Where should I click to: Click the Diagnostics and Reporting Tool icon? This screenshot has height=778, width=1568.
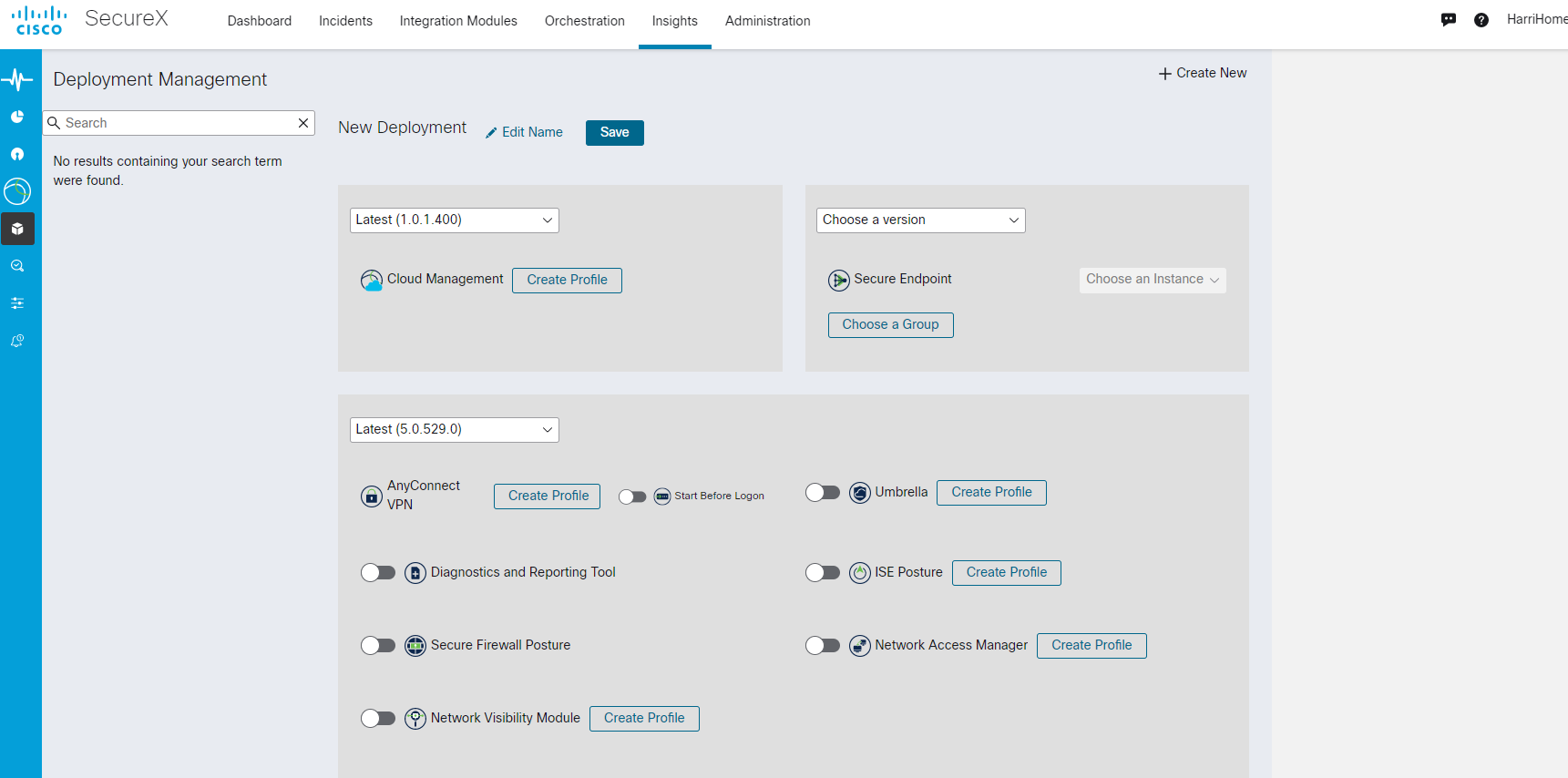tap(415, 573)
